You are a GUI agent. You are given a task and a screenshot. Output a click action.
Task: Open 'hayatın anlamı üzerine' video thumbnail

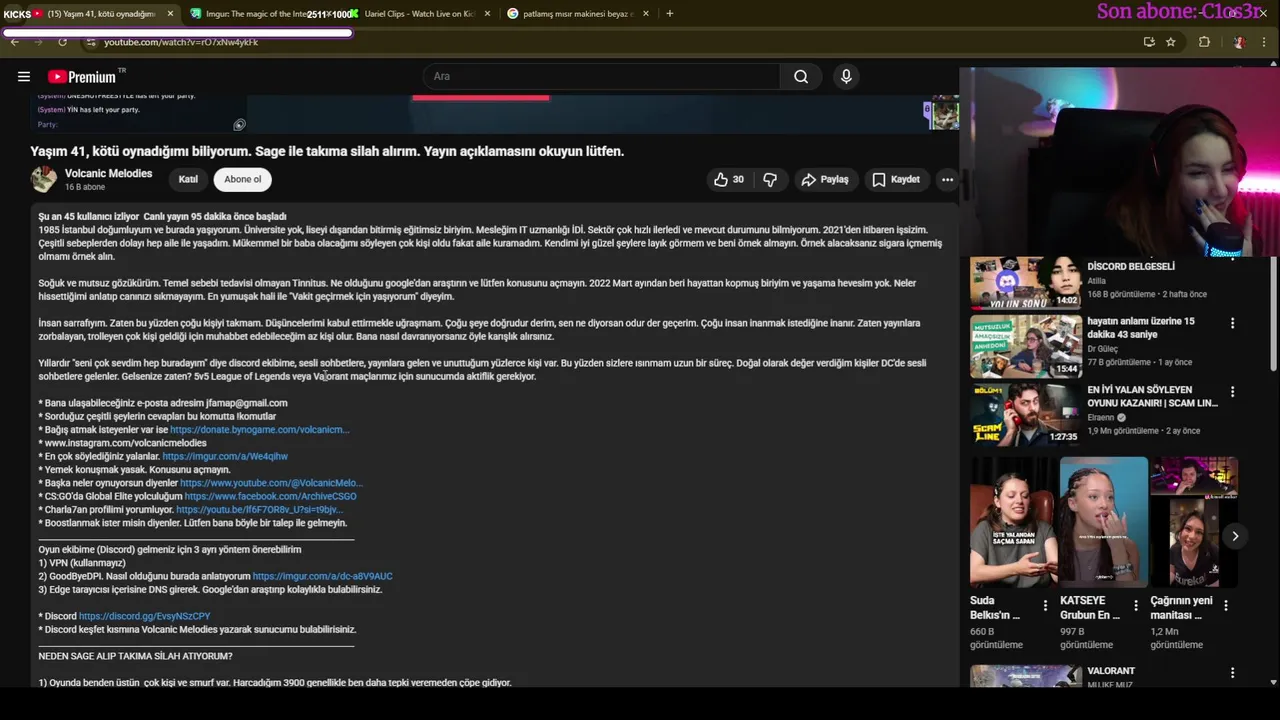pos(1025,346)
